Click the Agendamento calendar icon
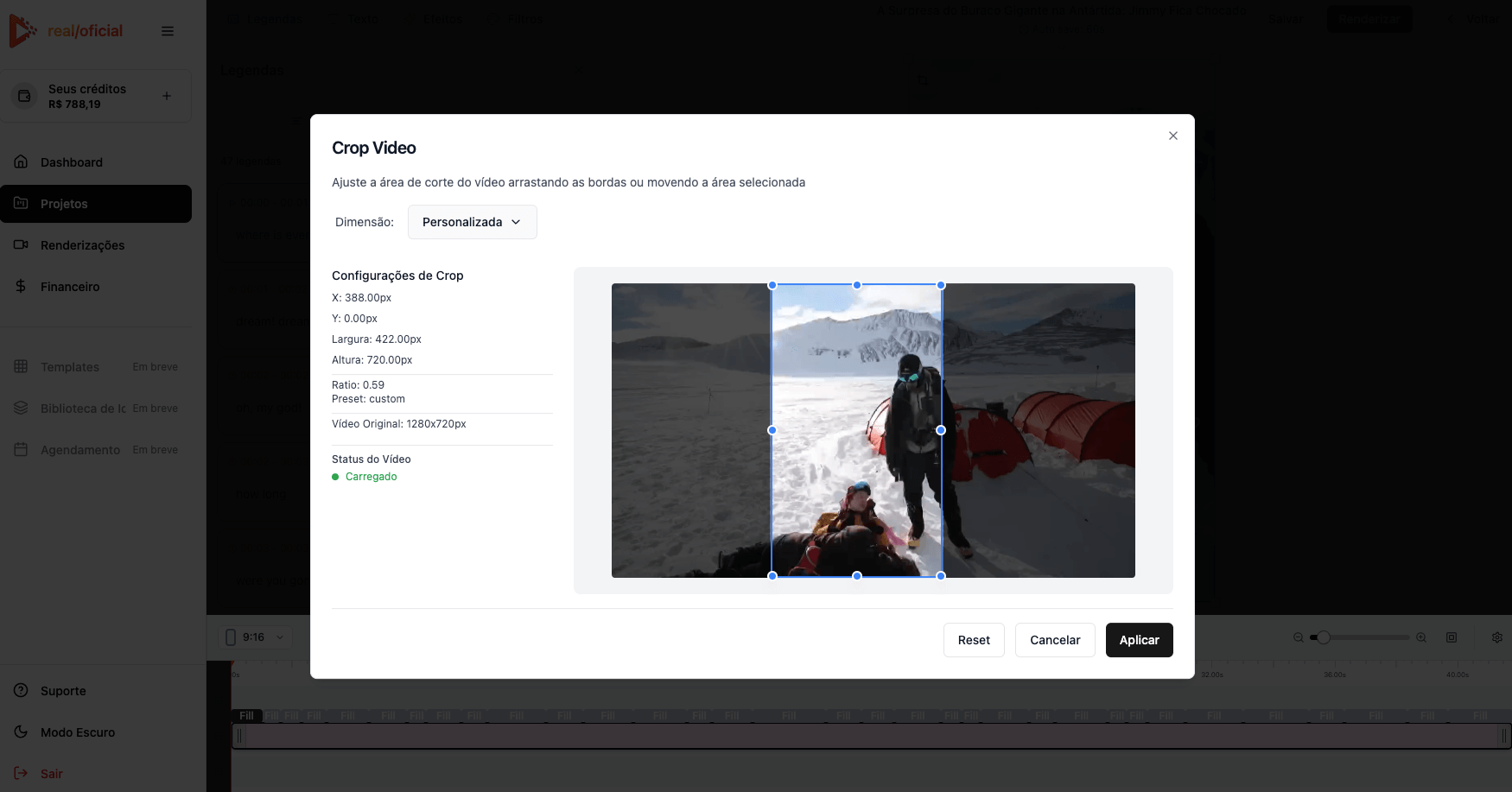 click(22, 449)
